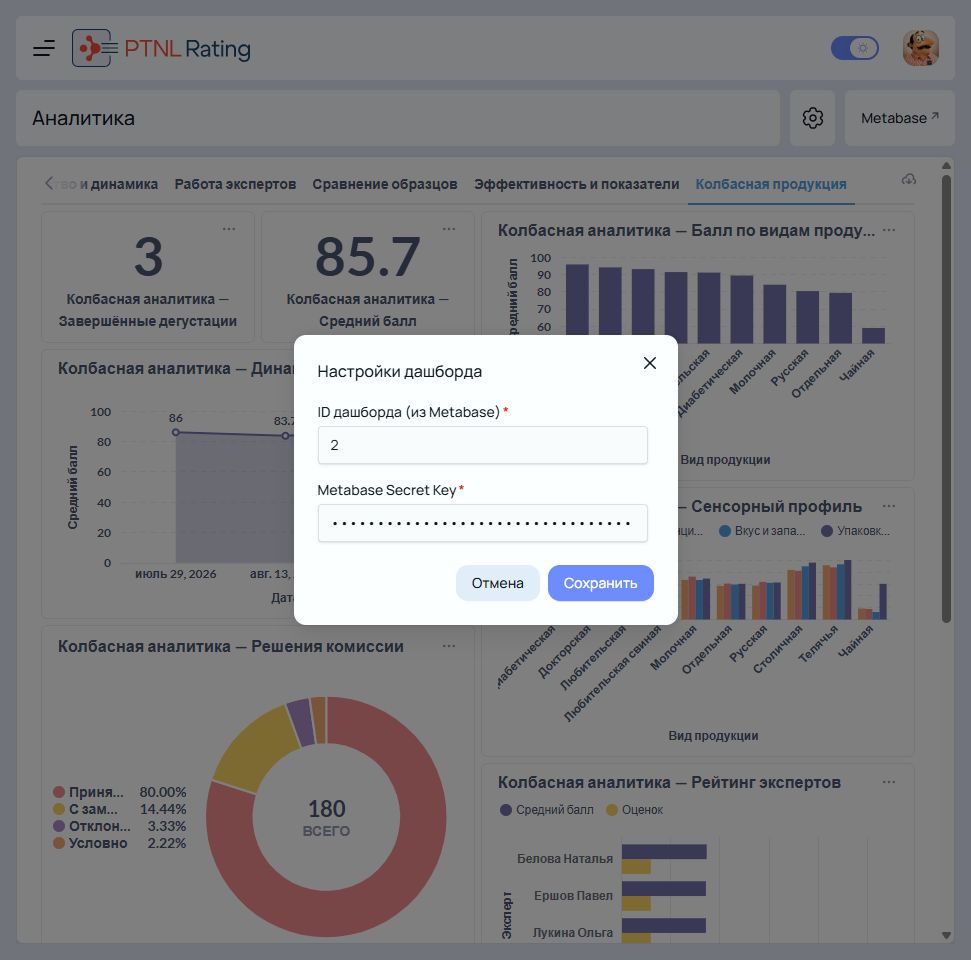Toggle Упаковка legend series
Image resolution: width=971 pixels, height=960 pixels.
point(855,531)
